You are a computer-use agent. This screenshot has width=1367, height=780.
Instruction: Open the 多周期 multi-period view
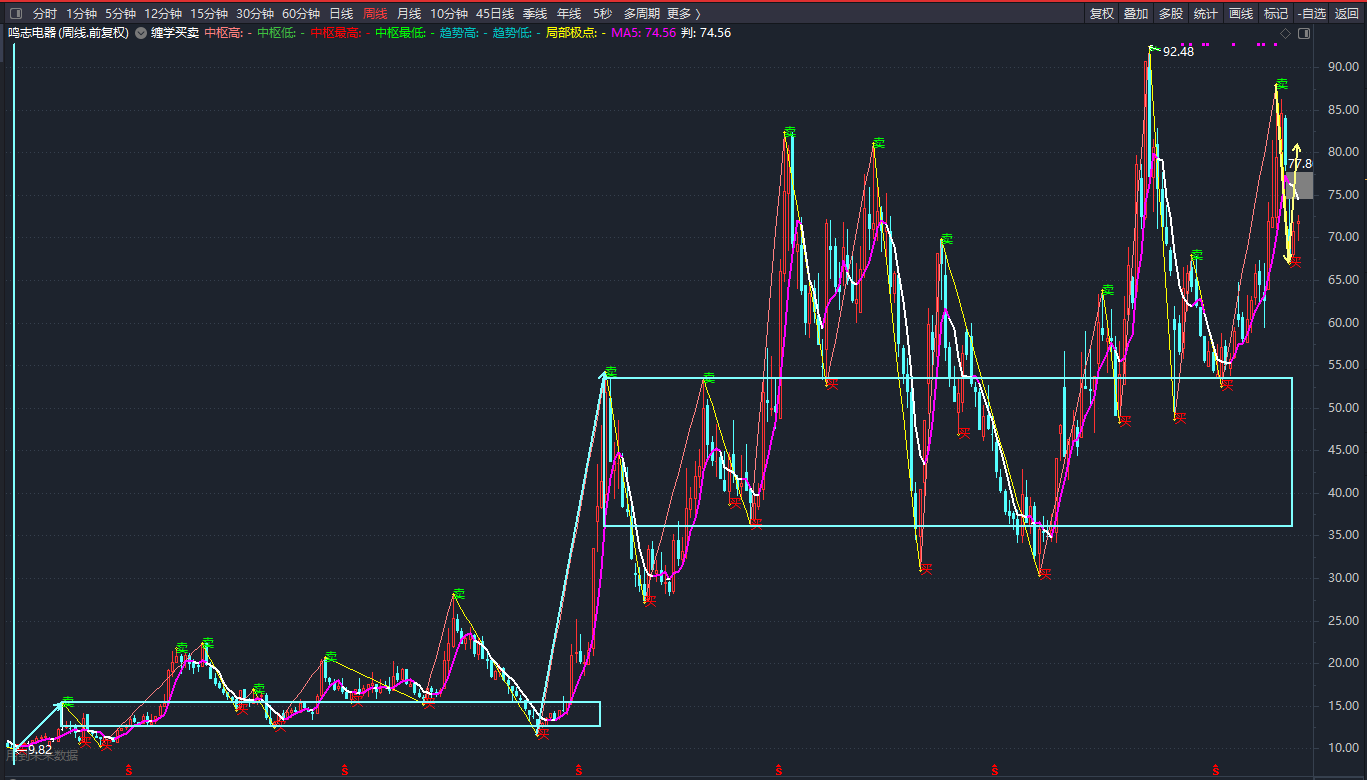tap(641, 14)
